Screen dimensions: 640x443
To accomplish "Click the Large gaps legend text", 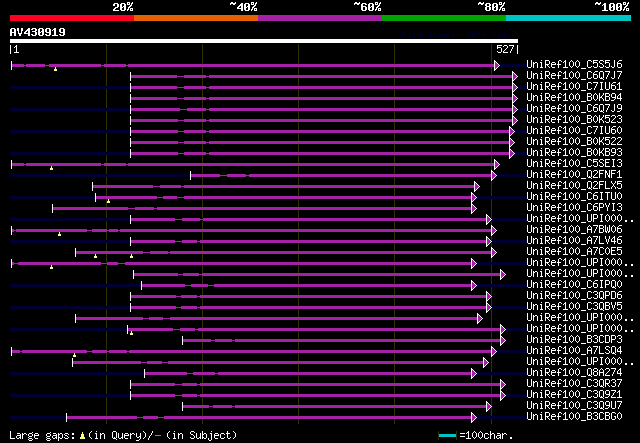I will [x=42, y=435].
